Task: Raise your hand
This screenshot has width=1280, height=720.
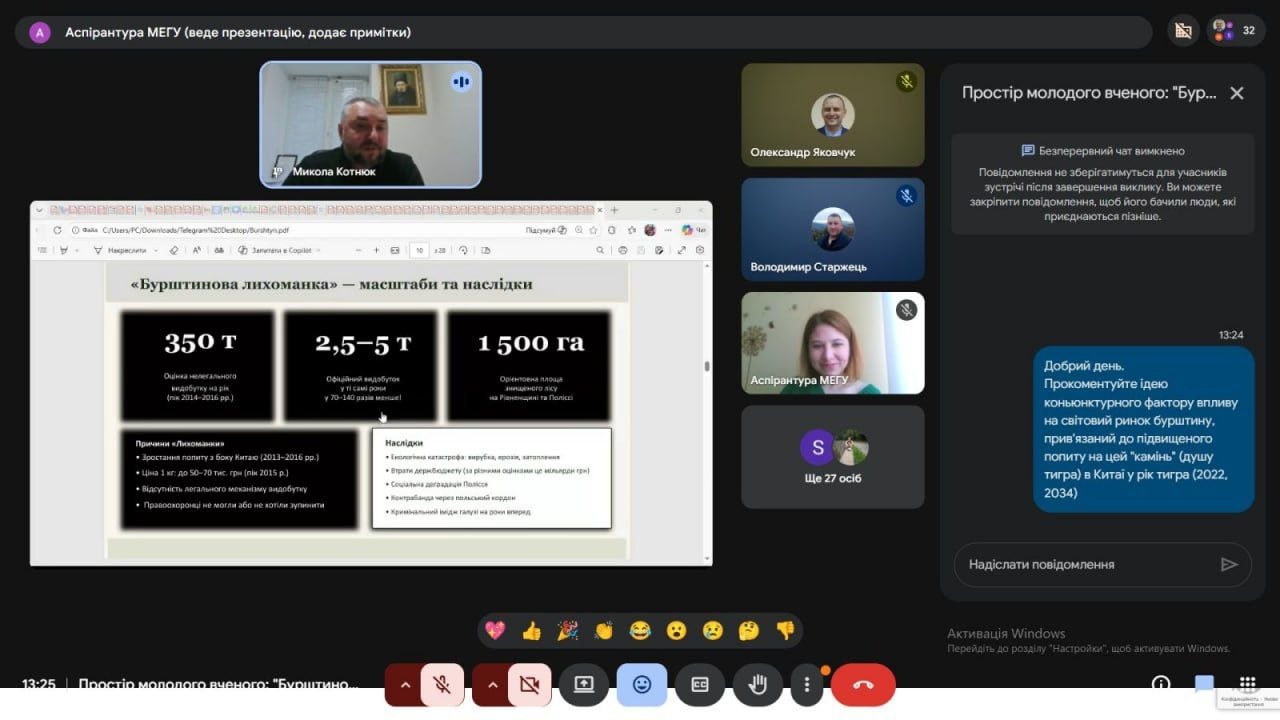Action: pyautogui.click(x=757, y=685)
